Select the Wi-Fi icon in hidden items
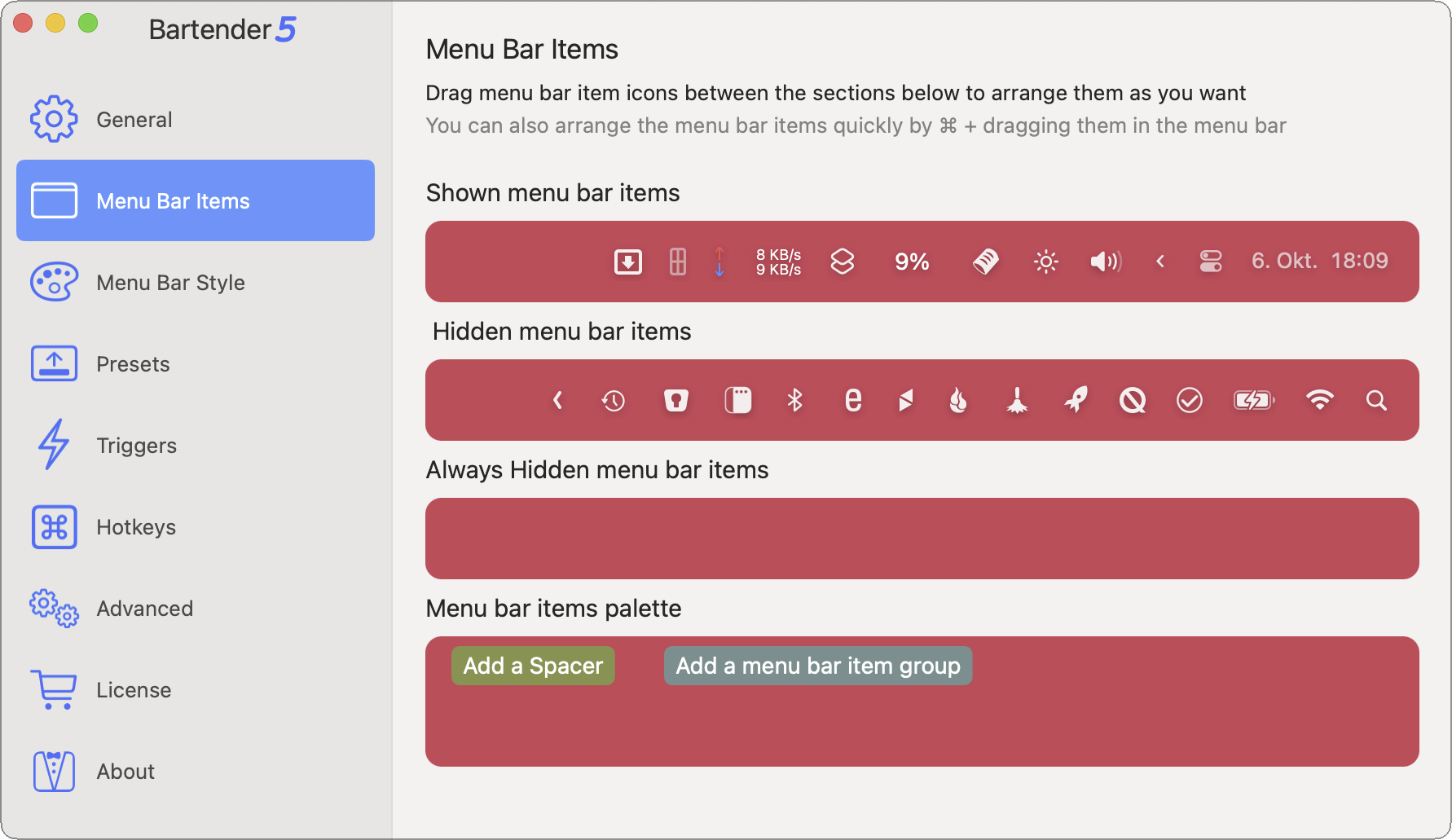 pos(1319,400)
